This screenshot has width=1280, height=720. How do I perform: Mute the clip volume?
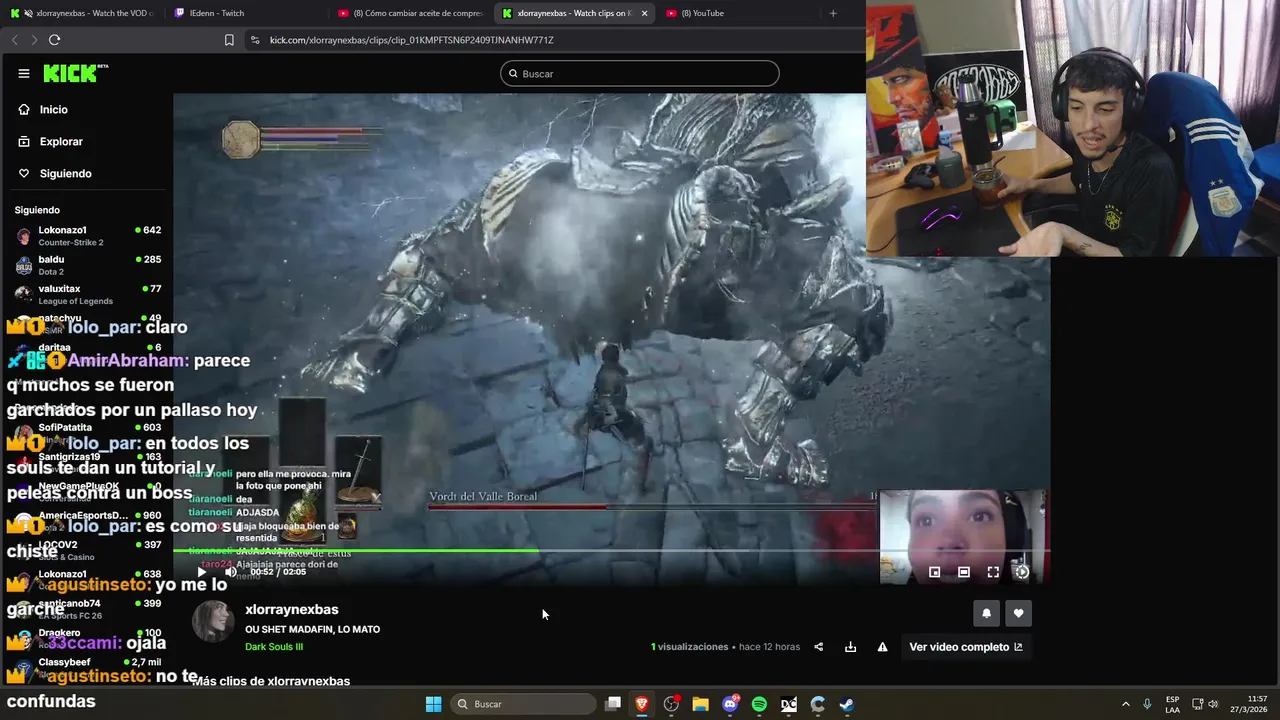231,572
